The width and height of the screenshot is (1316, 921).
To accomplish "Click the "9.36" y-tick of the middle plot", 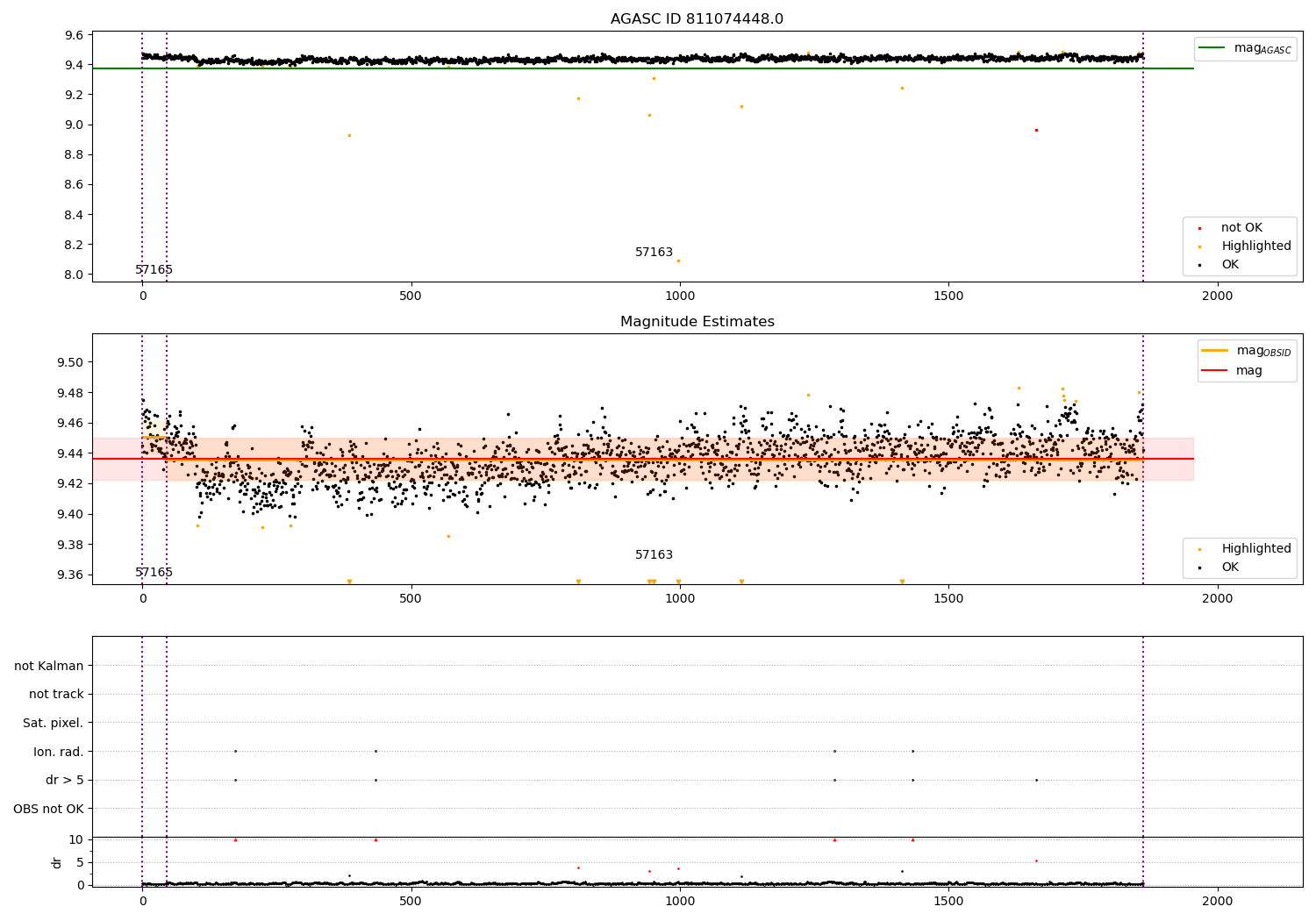I will [71, 575].
